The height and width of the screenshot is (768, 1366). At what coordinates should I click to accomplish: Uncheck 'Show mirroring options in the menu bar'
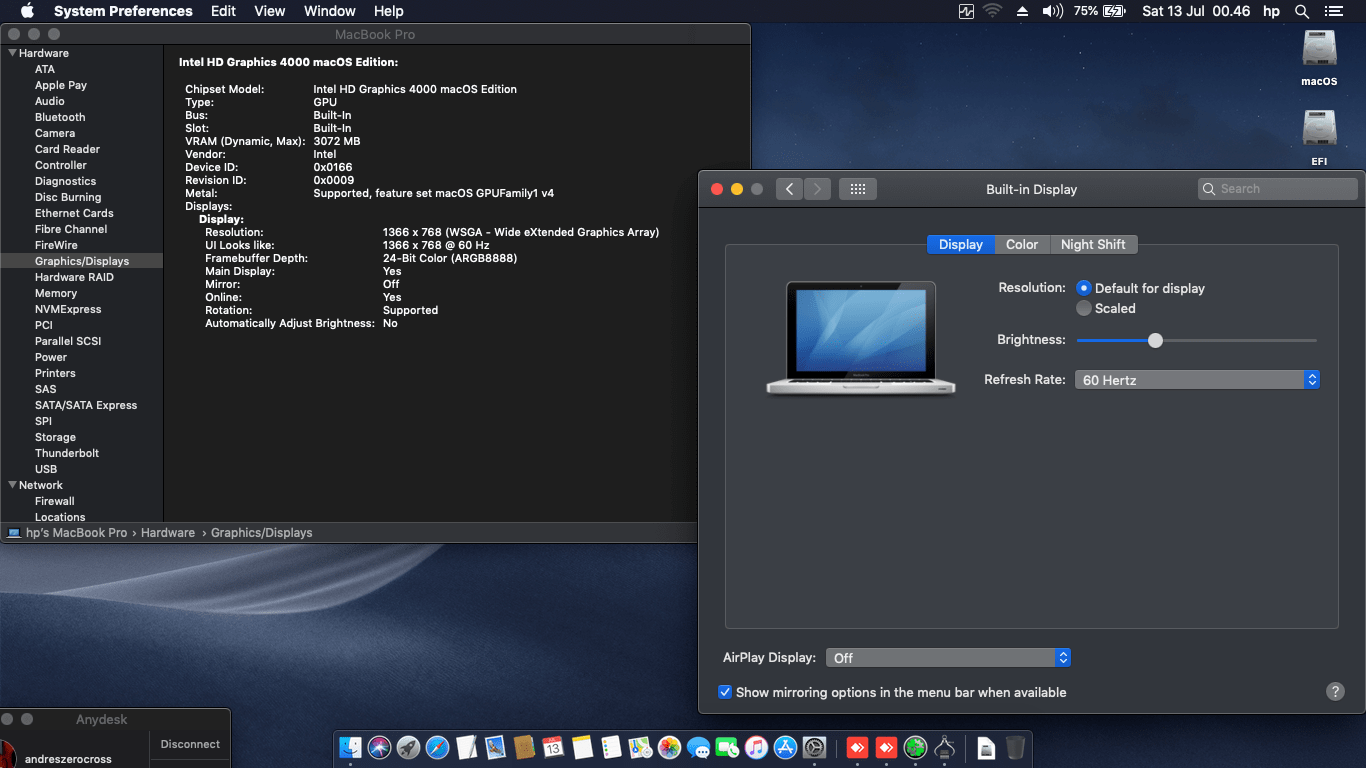(x=725, y=692)
